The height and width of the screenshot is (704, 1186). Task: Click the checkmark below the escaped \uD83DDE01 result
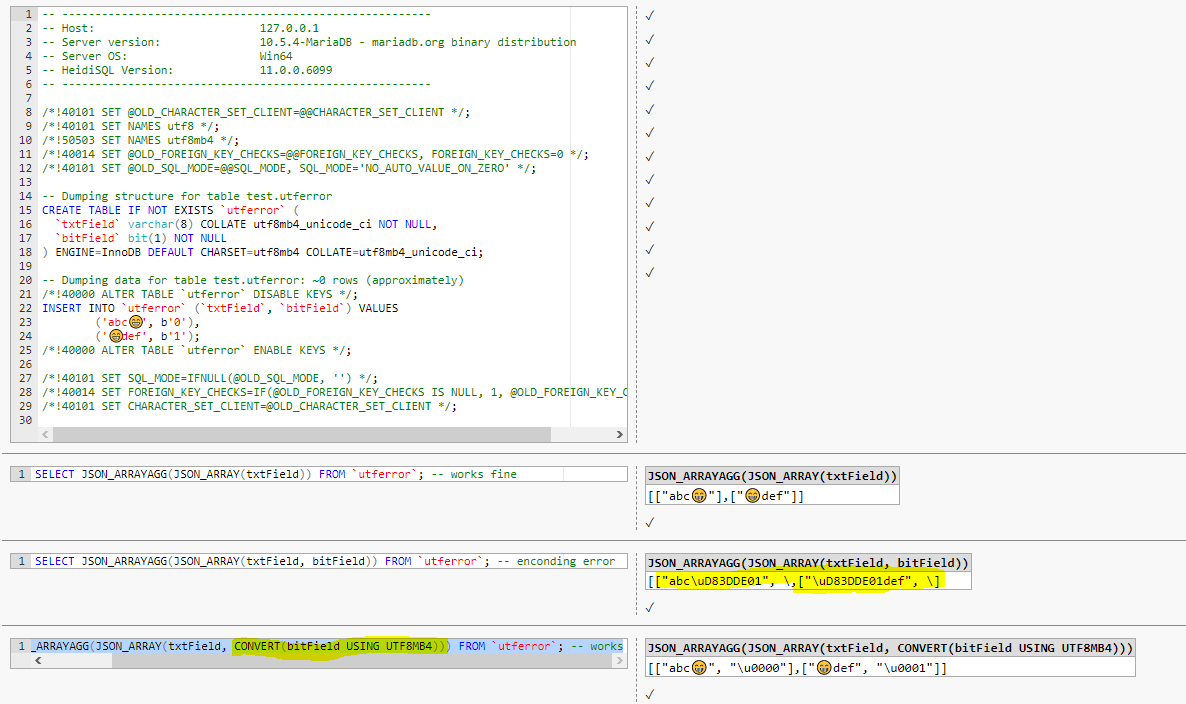650,607
